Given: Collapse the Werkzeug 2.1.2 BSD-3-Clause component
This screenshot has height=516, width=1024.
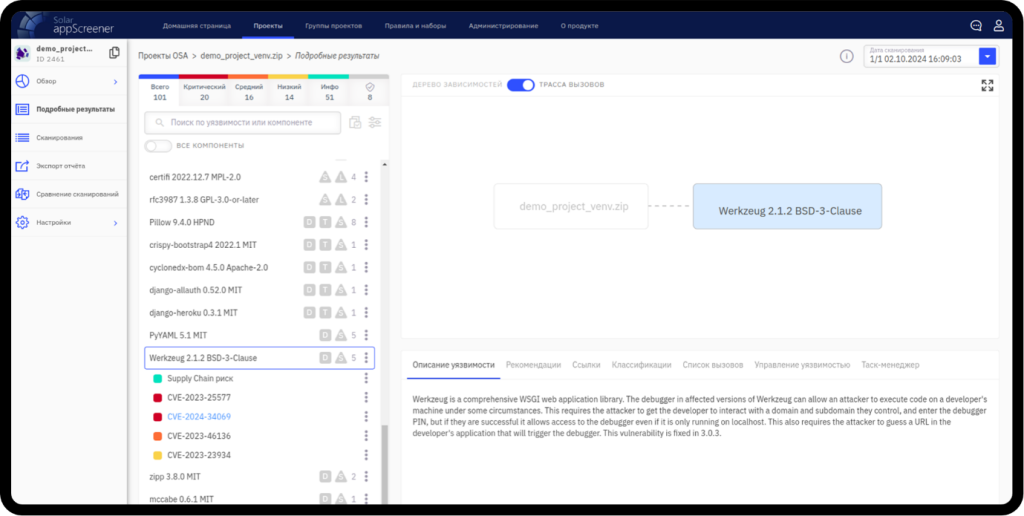Looking at the screenshot, I should [x=259, y=358].
